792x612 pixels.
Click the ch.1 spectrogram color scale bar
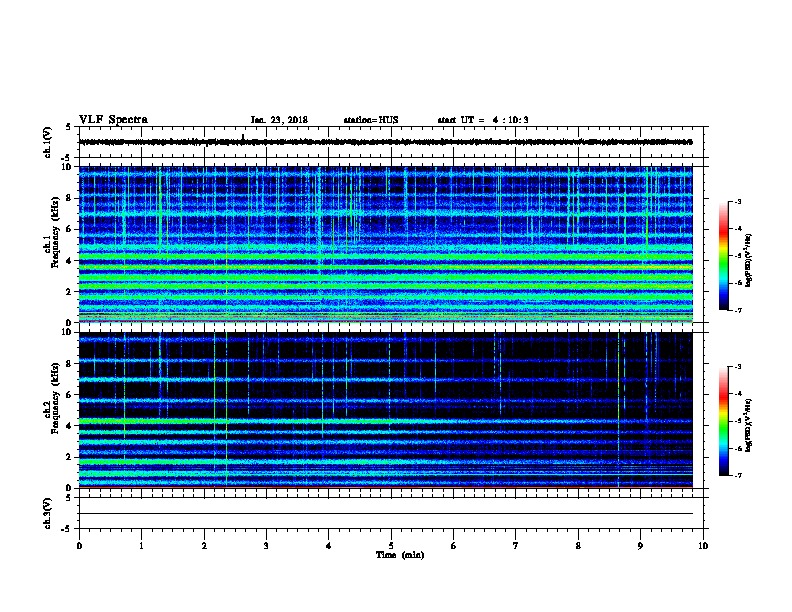point(724,256)
